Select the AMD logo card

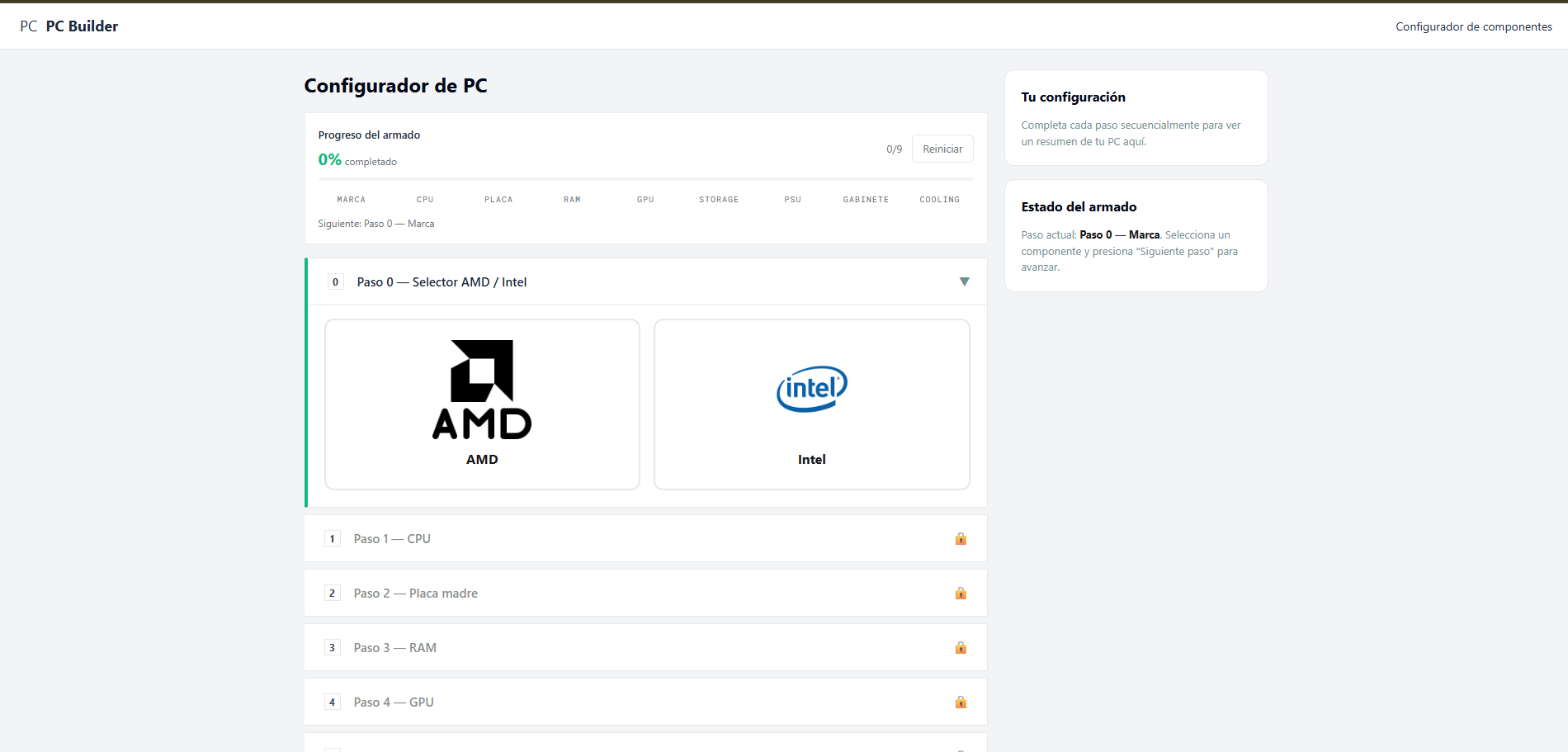(x=482, y=404)
